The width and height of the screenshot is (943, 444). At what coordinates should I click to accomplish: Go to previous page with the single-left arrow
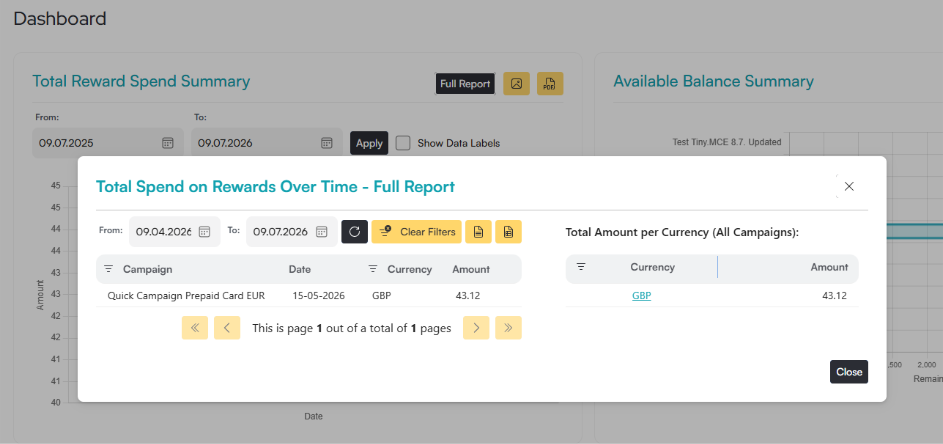point(227,328)
